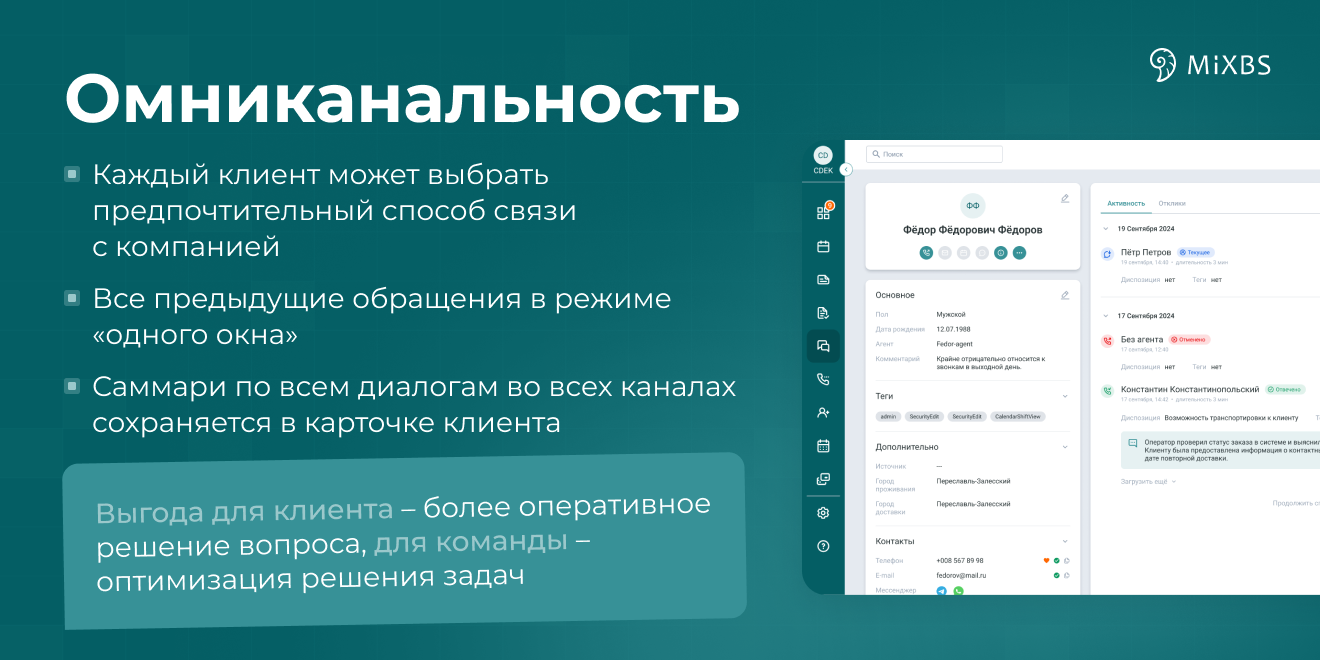Edit the Основное section with pencil icon
The image size is (1320, 660).
coord(1065,295)
